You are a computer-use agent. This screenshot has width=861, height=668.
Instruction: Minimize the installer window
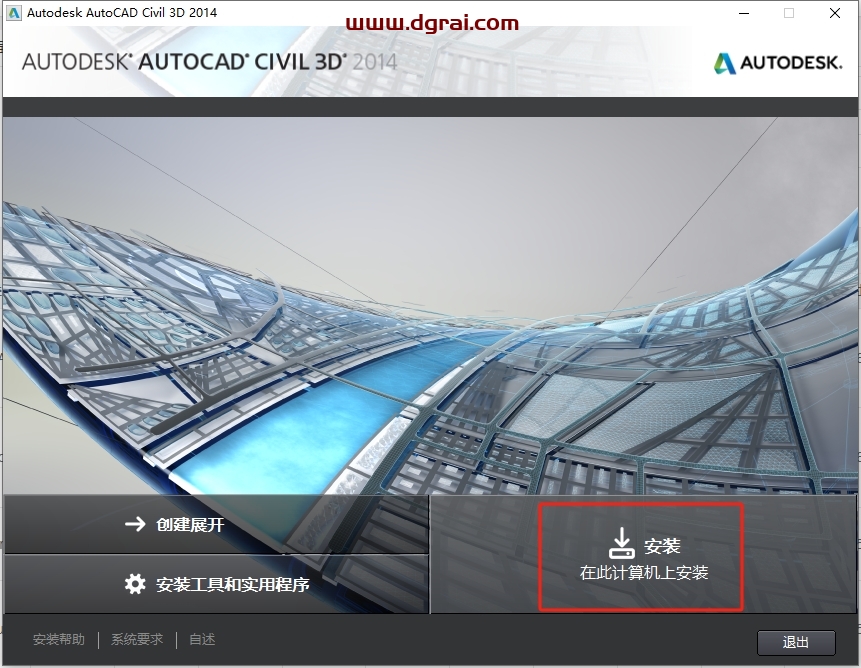pyautogui.click(x=744, y=13)
